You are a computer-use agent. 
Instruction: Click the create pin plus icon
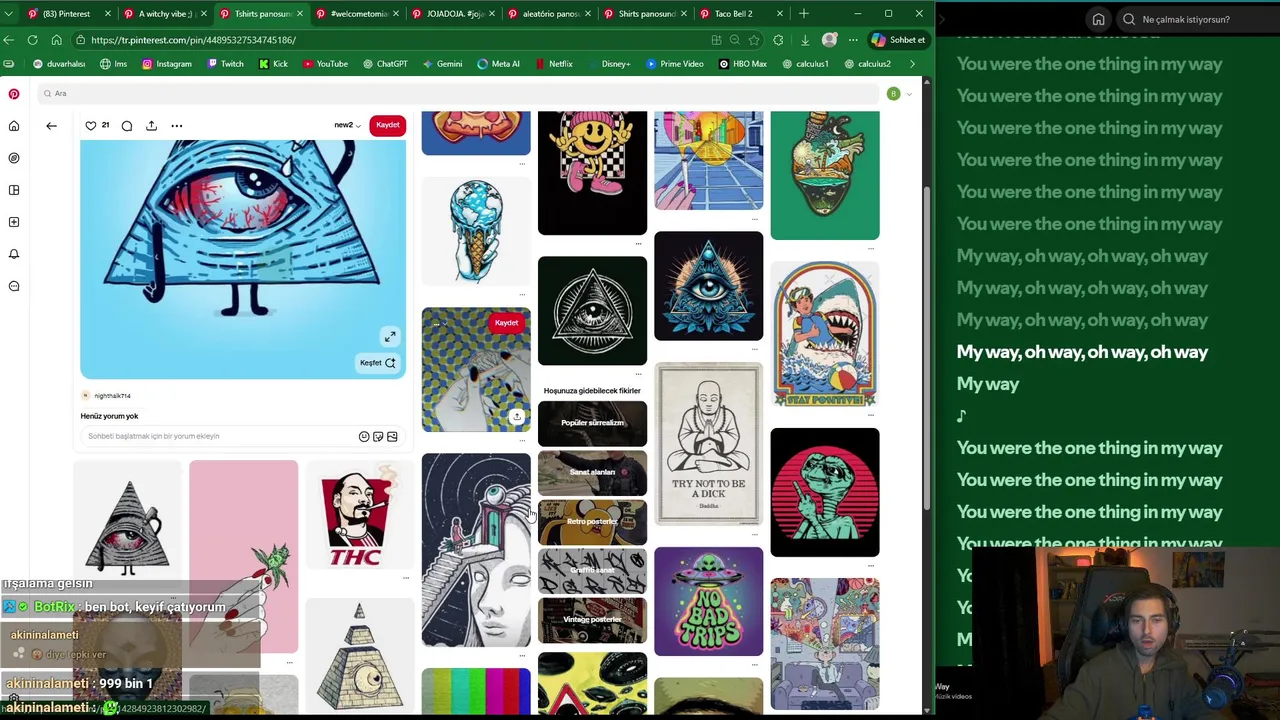pyautogui.click(x=14, y=222)
